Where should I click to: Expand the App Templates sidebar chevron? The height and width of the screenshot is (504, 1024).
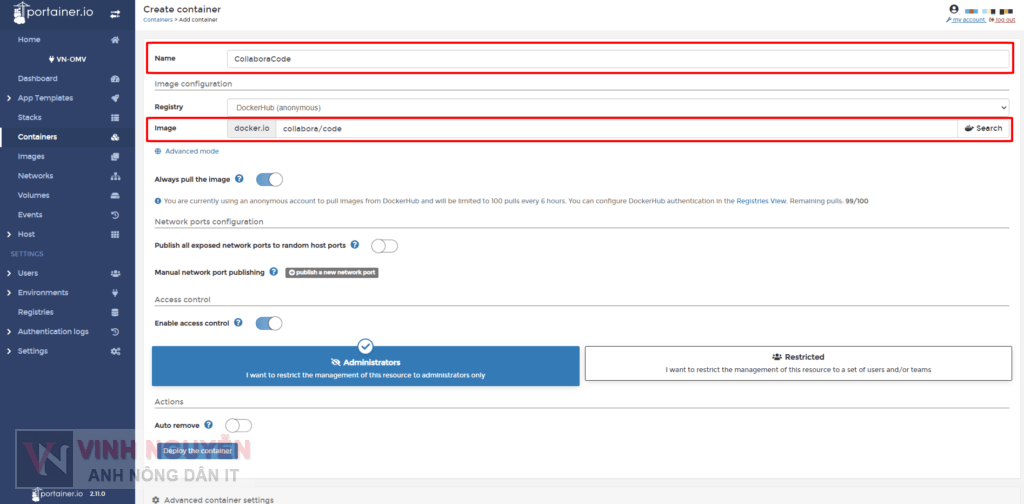tap(8, 99)
